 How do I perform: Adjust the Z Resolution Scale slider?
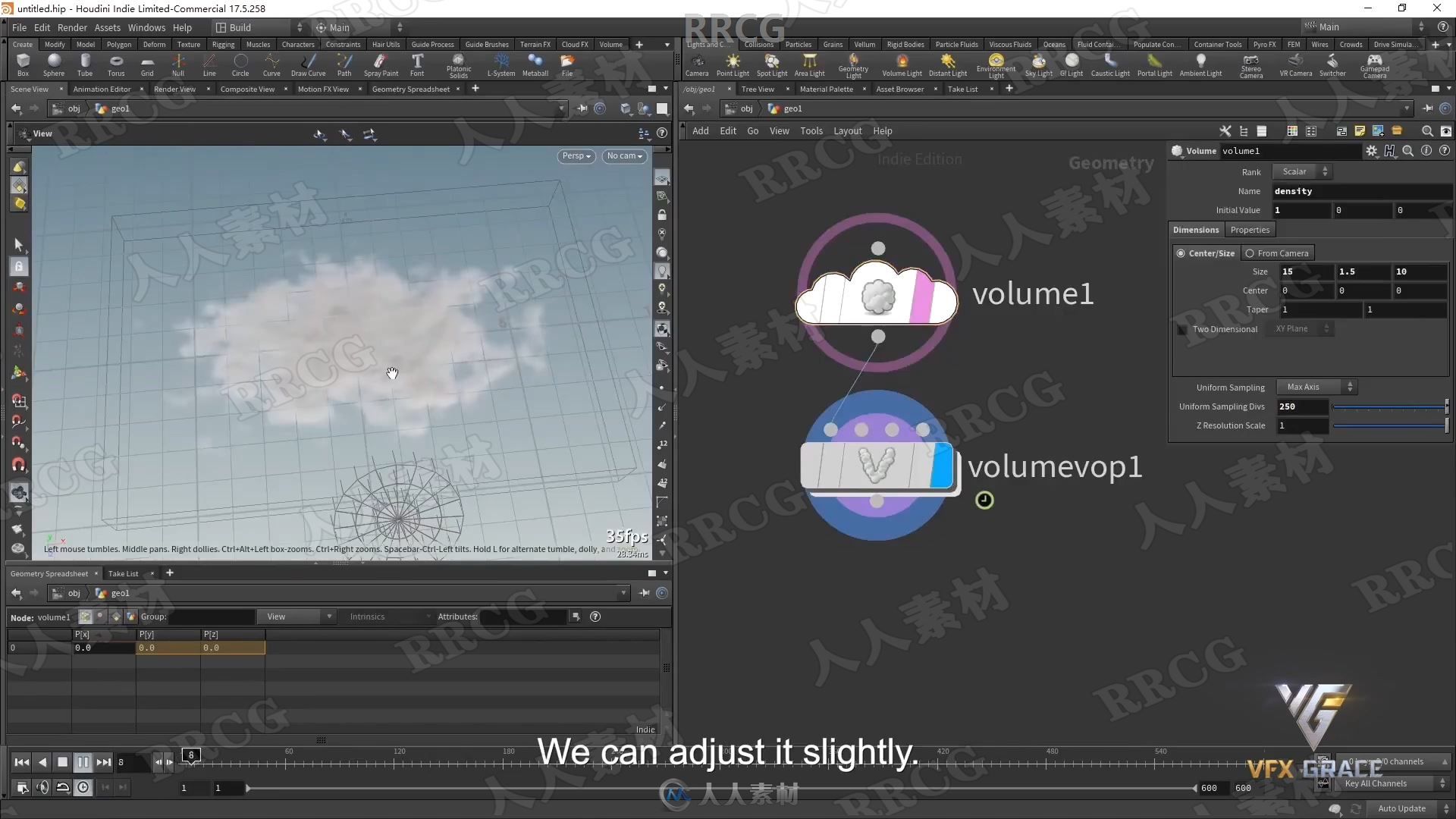[1390, 426]
